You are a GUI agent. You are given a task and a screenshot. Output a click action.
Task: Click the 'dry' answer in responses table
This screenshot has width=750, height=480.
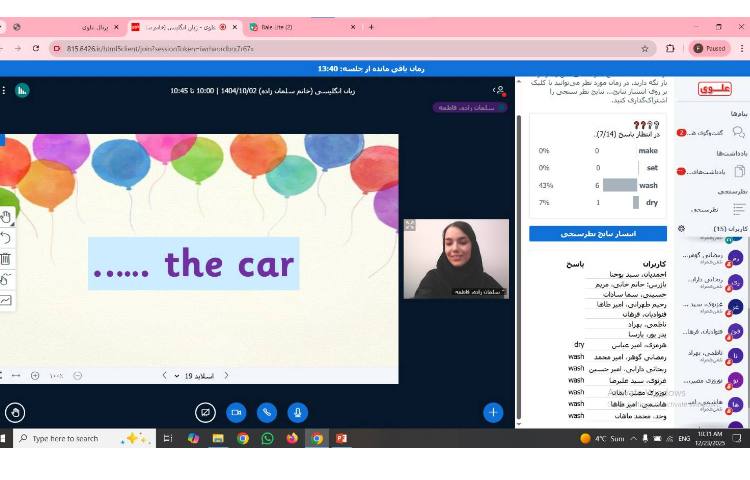(579, 344)
